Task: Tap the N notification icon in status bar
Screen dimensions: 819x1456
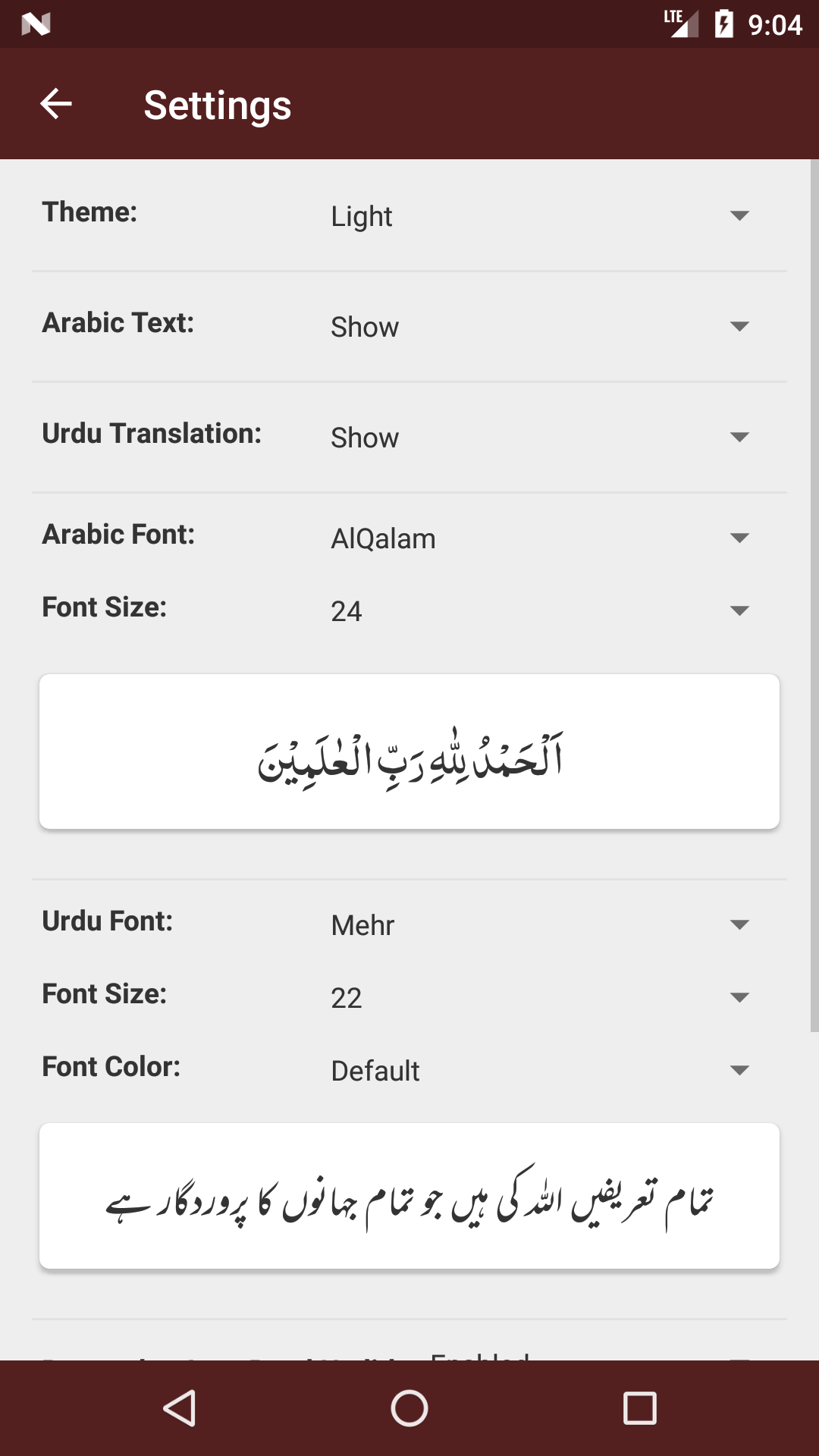Action: click(36, 24)
